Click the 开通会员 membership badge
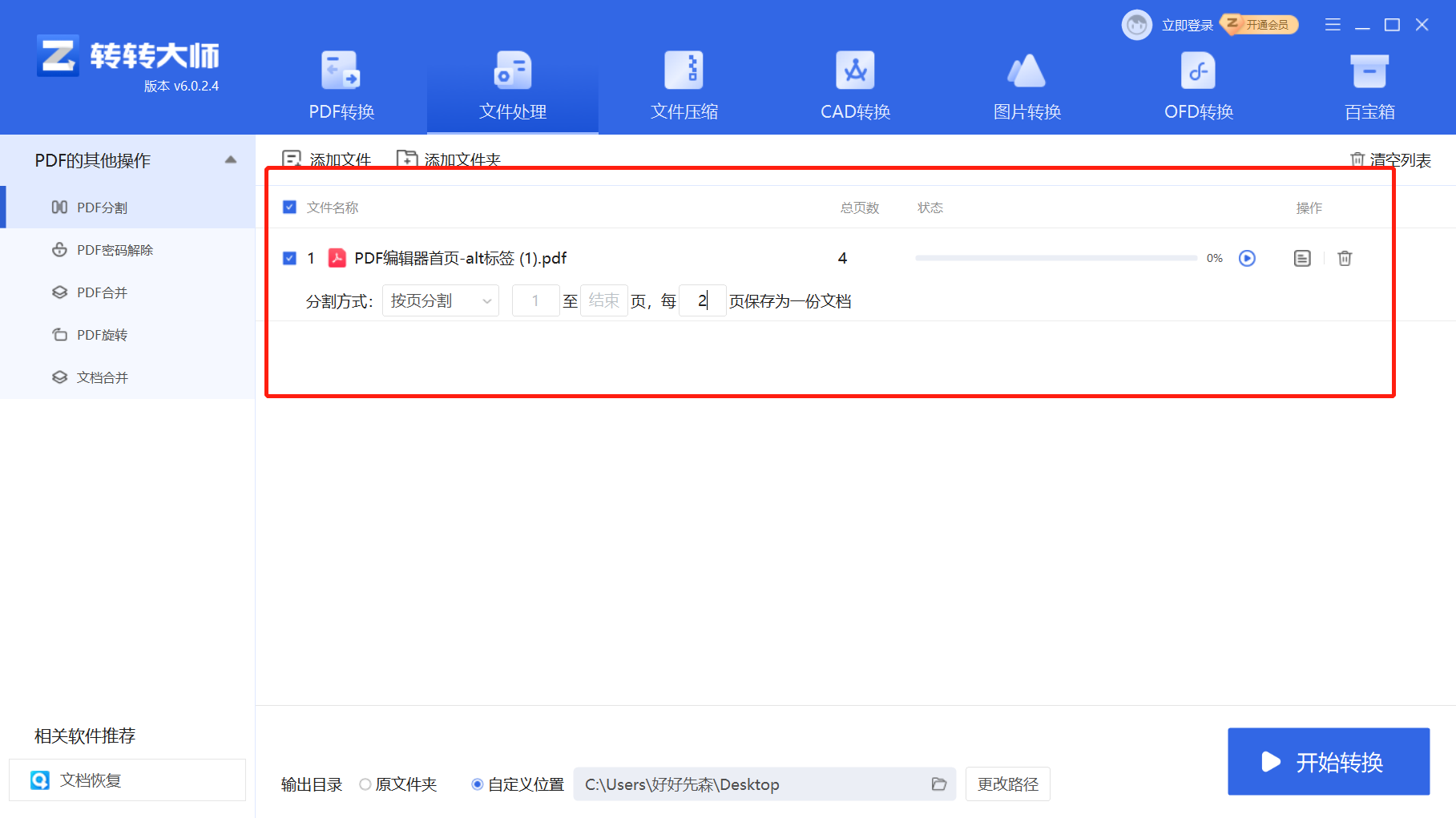Image resolution: width=1456 pixels, height=818 pixels. tap(1259, 25)
